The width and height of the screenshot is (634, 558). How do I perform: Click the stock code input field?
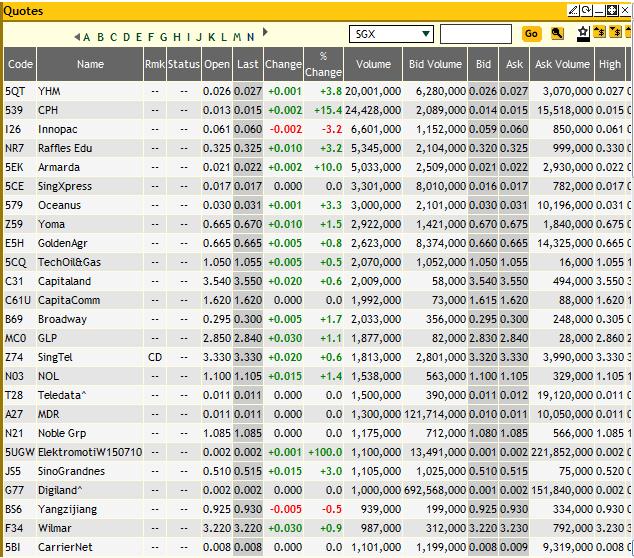[x=476, y=34]
